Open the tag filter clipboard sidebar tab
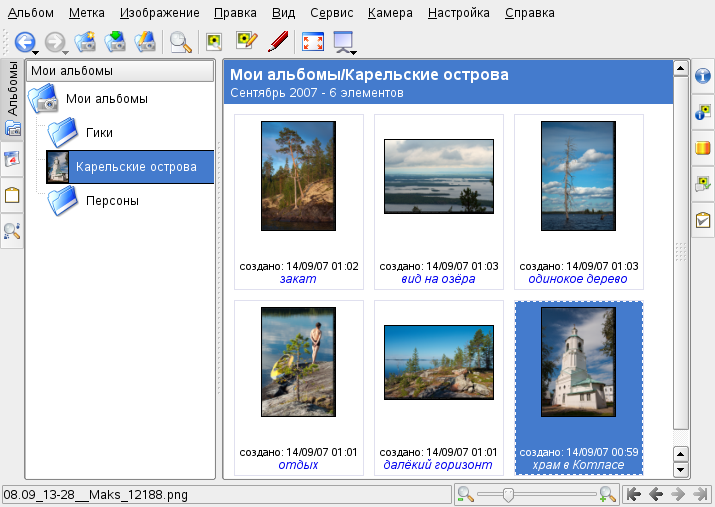Viewport: 715px width, 507px height. coord(703,220)
